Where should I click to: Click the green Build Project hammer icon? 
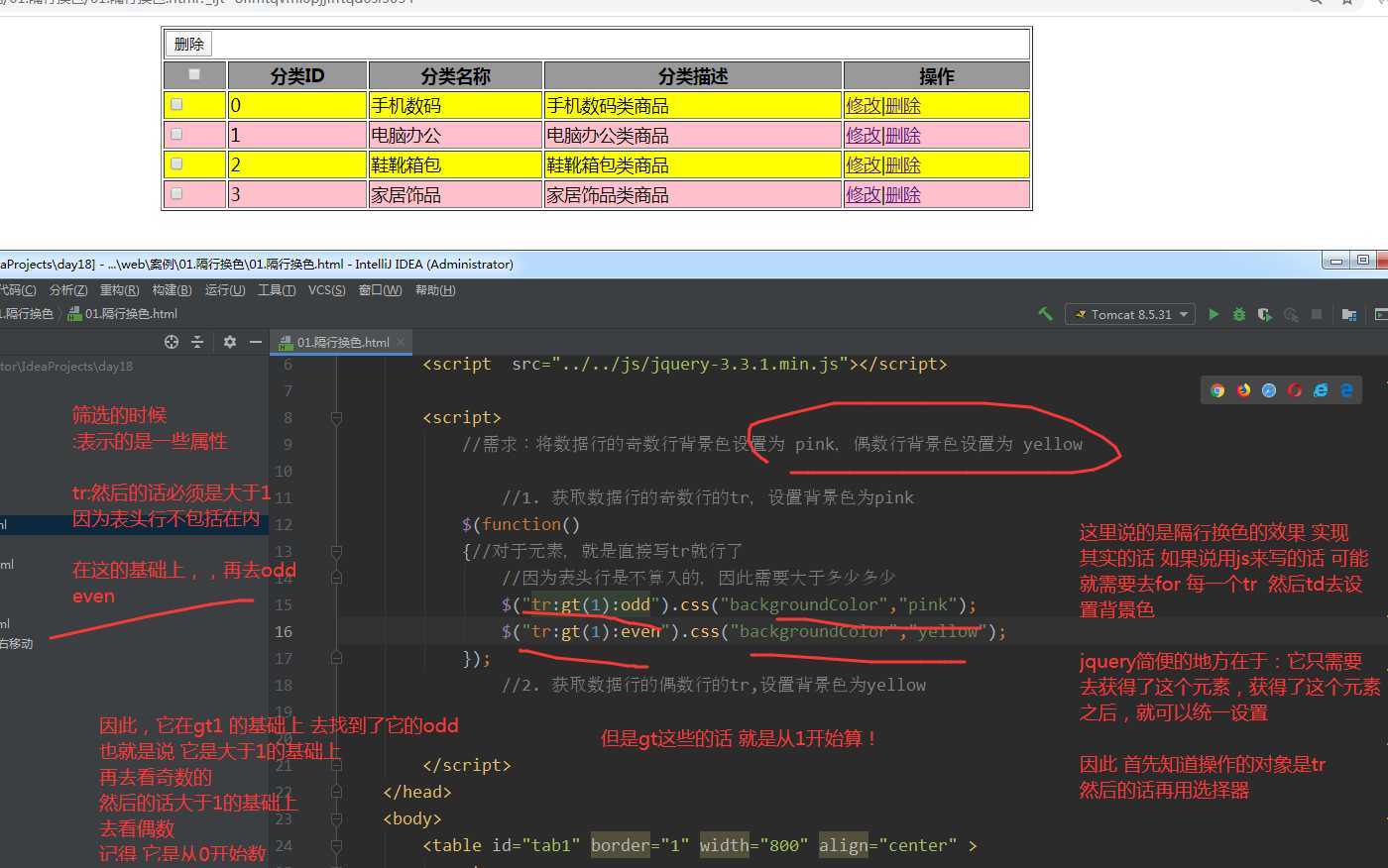1045,314
